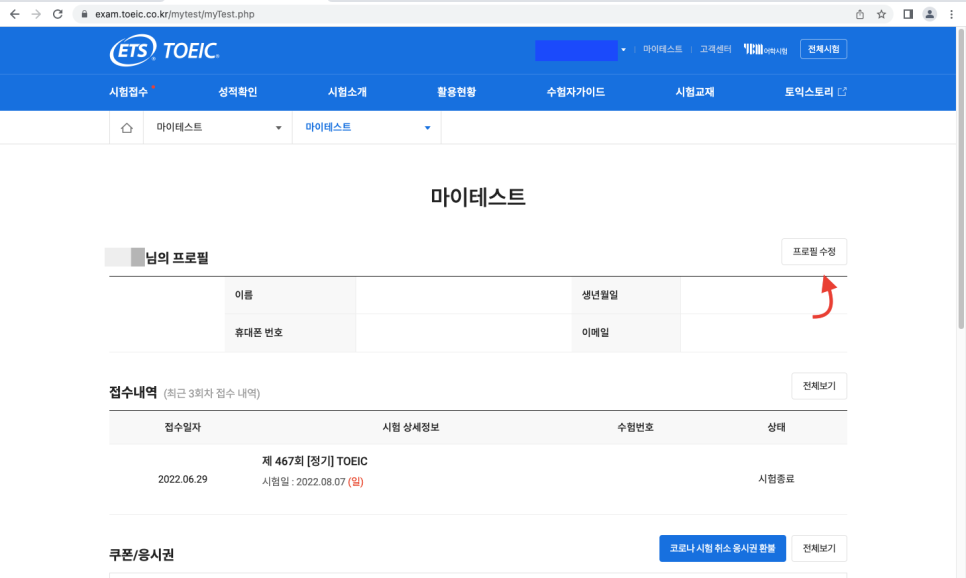
Task: Open 토익스토리 external link
Action: click(815, 92)
